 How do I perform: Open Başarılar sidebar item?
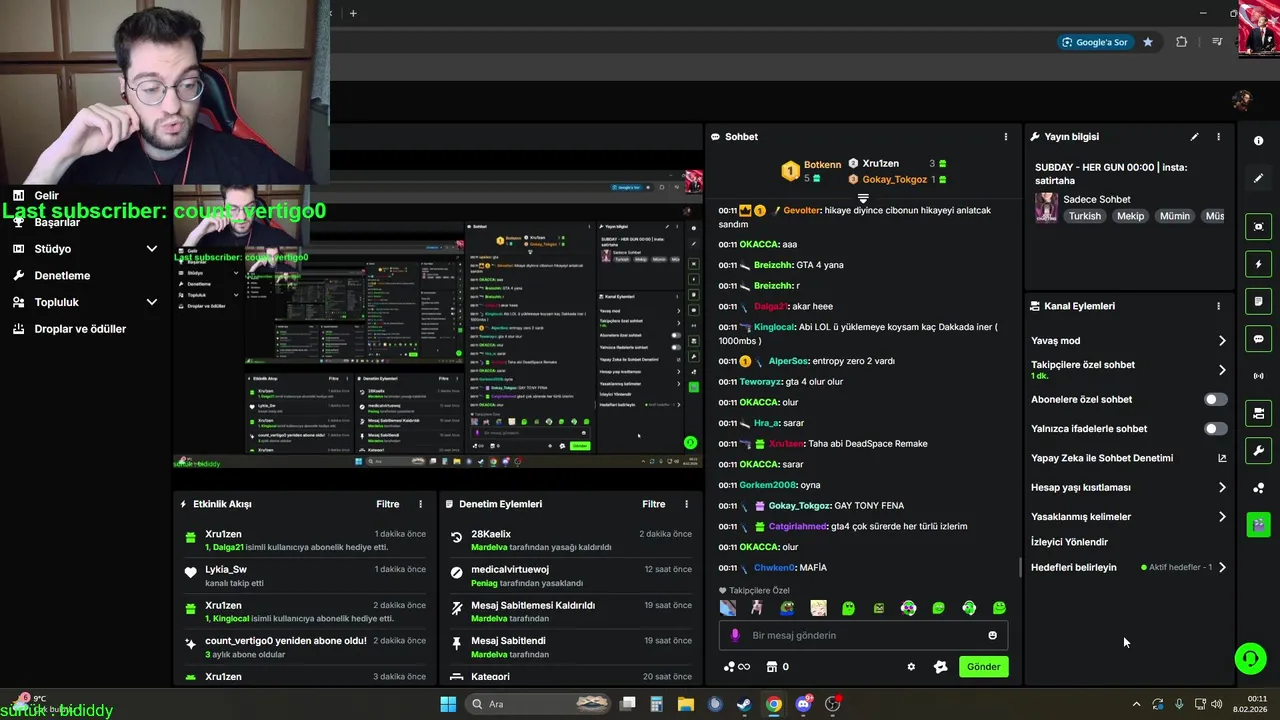coord(57,222)
